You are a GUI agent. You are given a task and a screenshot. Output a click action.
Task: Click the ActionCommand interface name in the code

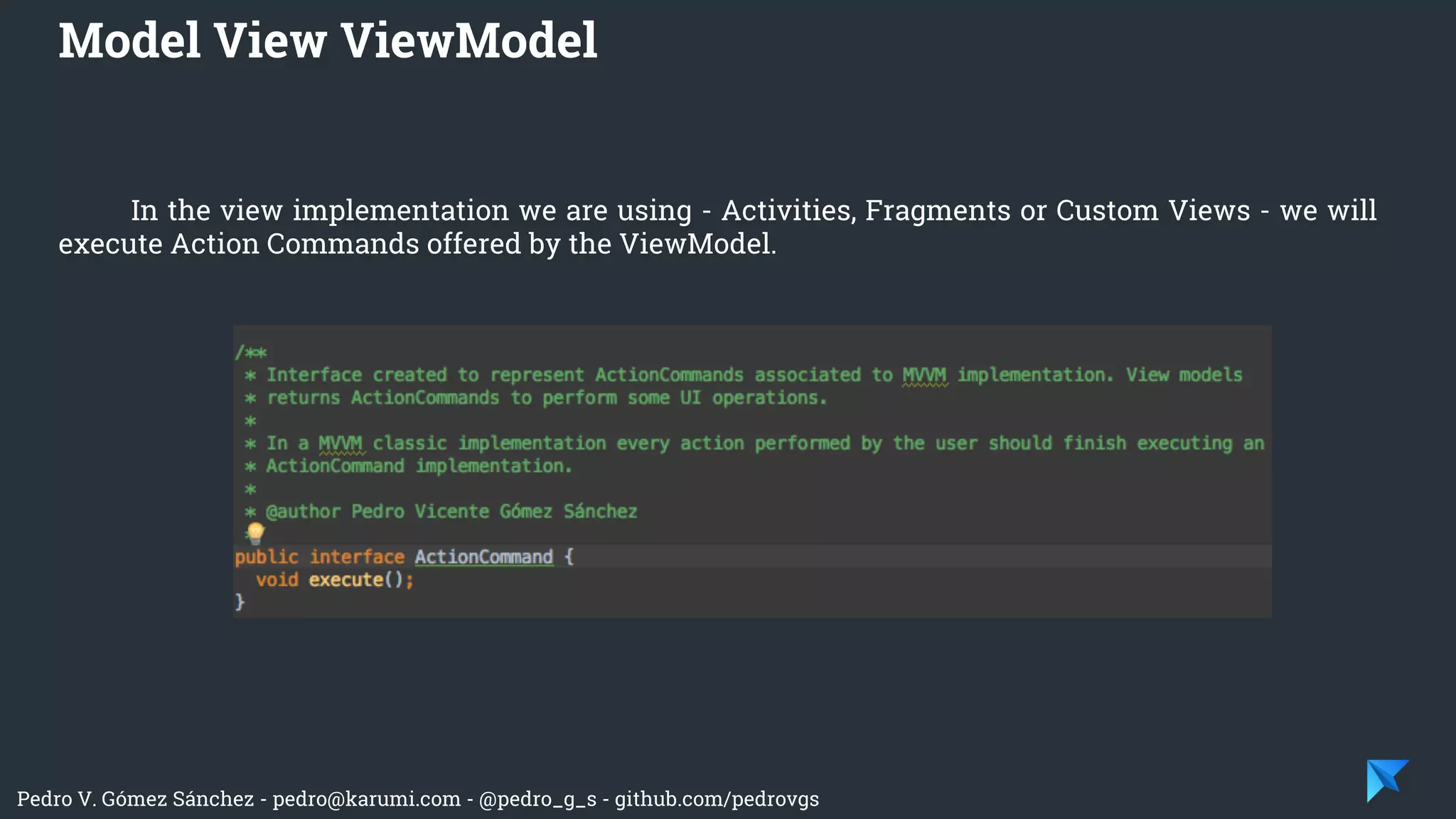click(x=483, y=557)
